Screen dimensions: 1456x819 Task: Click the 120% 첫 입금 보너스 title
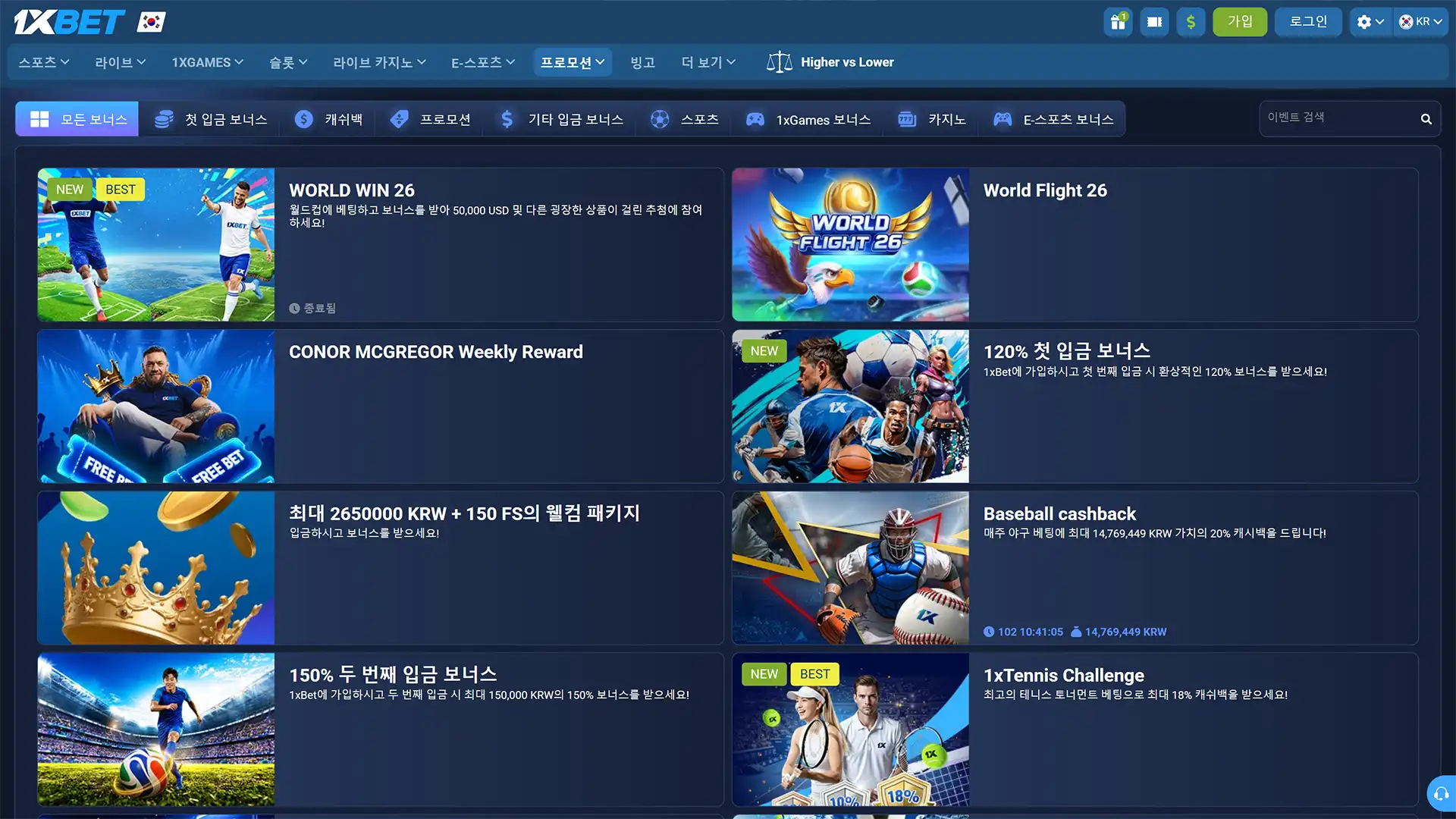pyautogui.click(x=1067, y=352)
